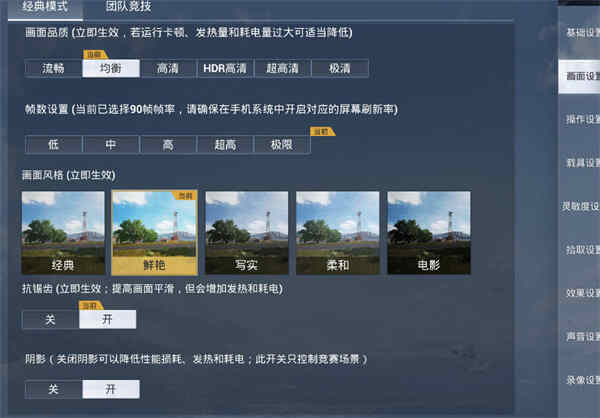
Task: Switch to the 团队竞技 tab
Action: coord(129,7)
